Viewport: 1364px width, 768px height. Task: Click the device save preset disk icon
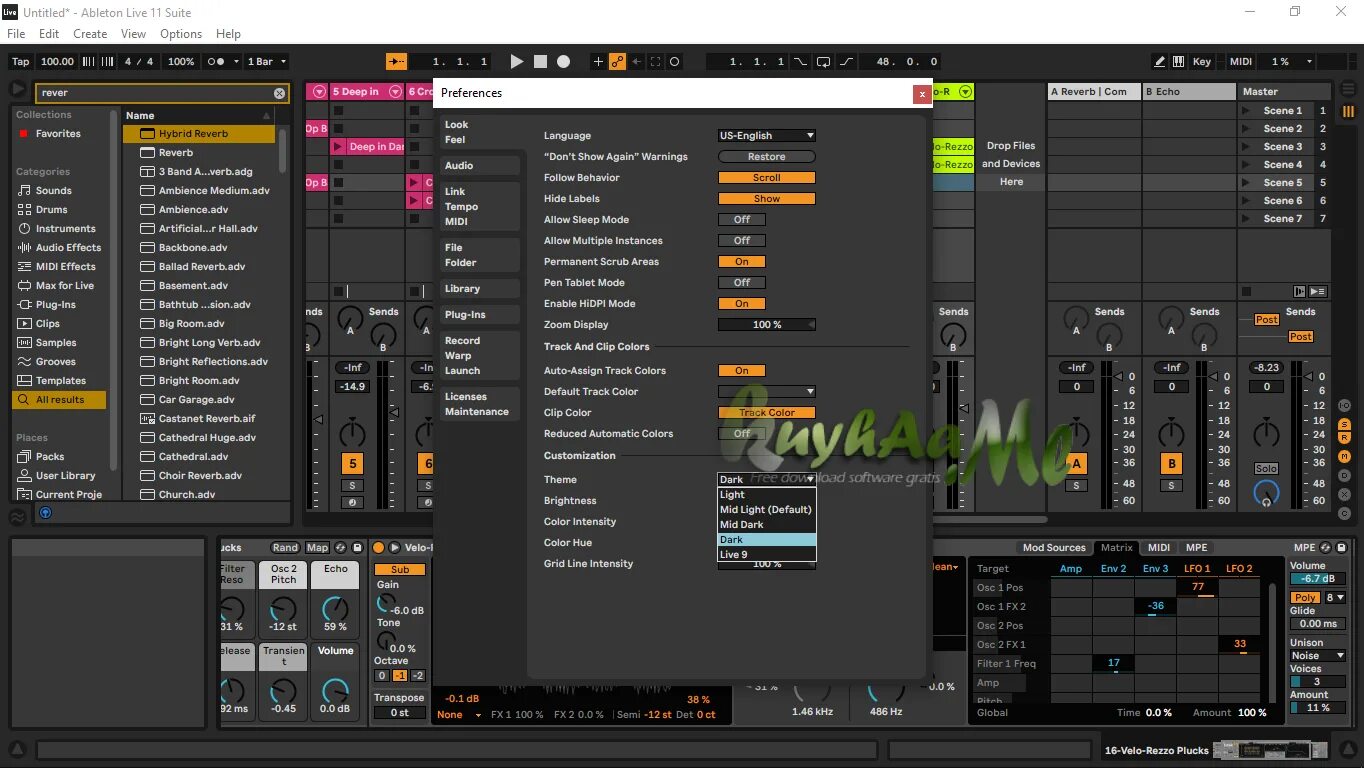(355, 547)
